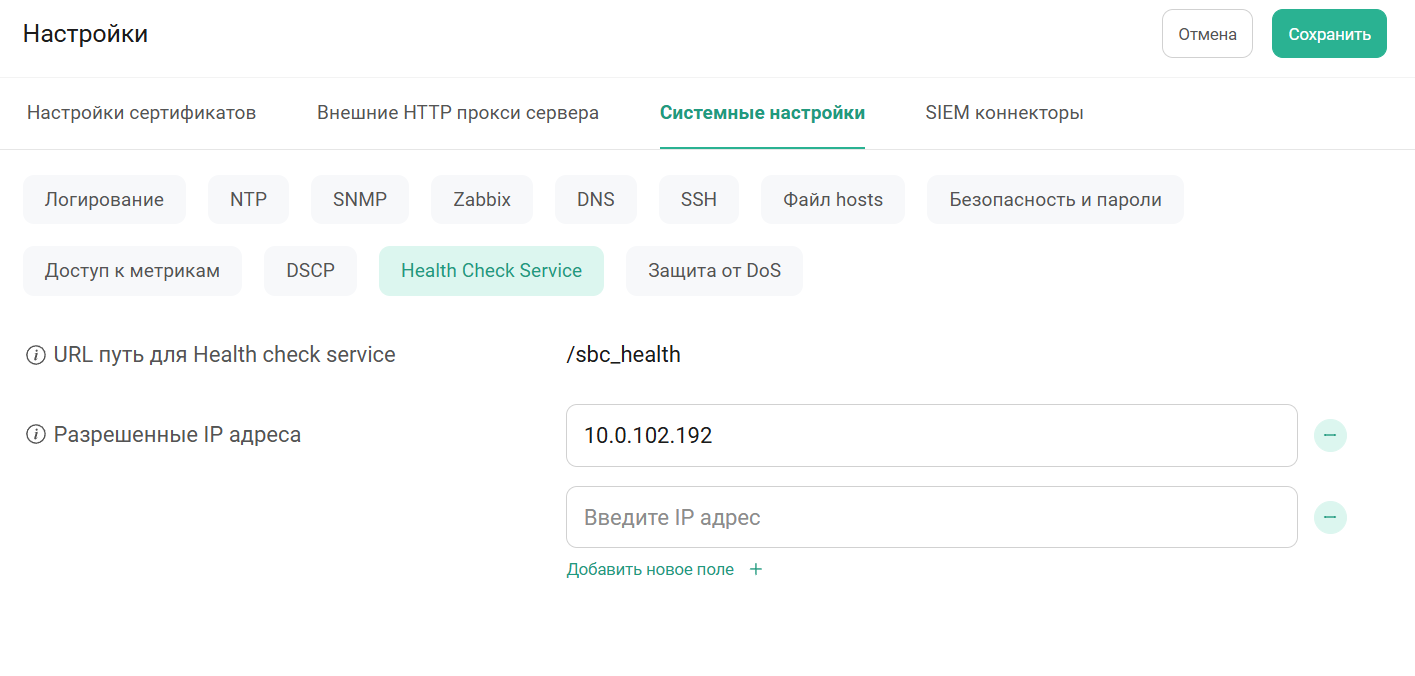
Task: Open Zabbix settings section
Action: (482, 200)
